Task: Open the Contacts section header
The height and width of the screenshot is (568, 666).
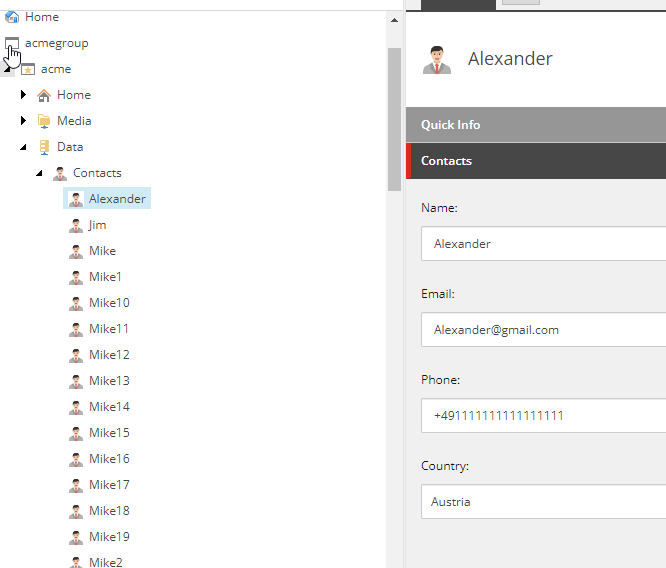Action: point(536,161)
